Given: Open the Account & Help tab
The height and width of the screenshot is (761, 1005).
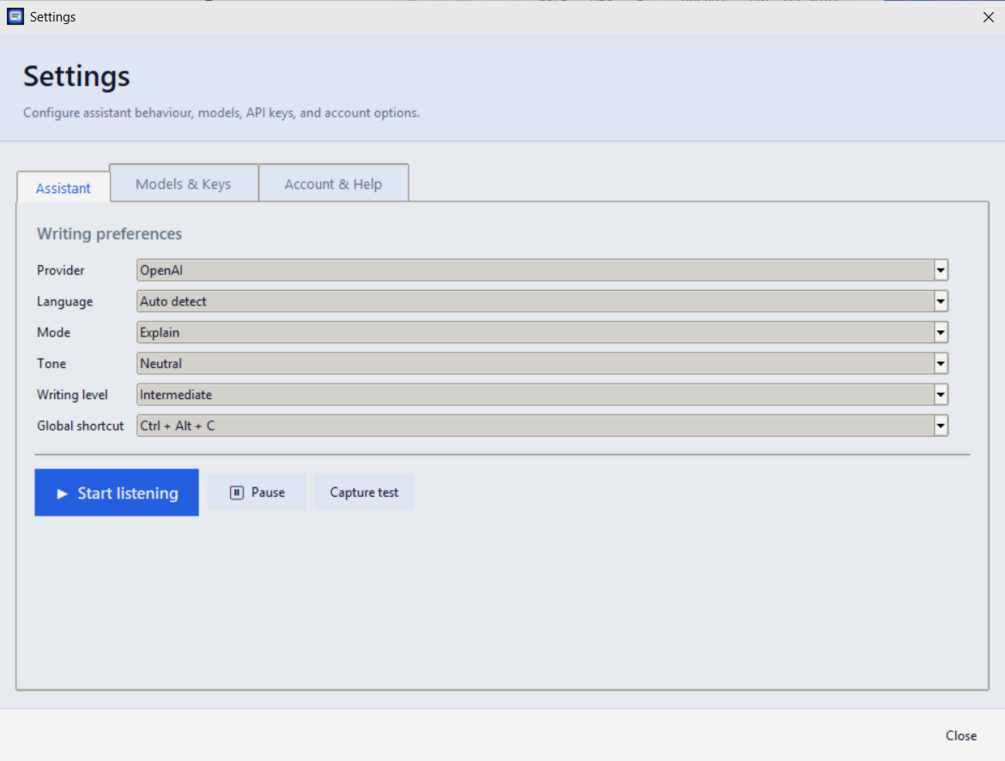Looking at the screenshot, I should [x=333, y=183].
